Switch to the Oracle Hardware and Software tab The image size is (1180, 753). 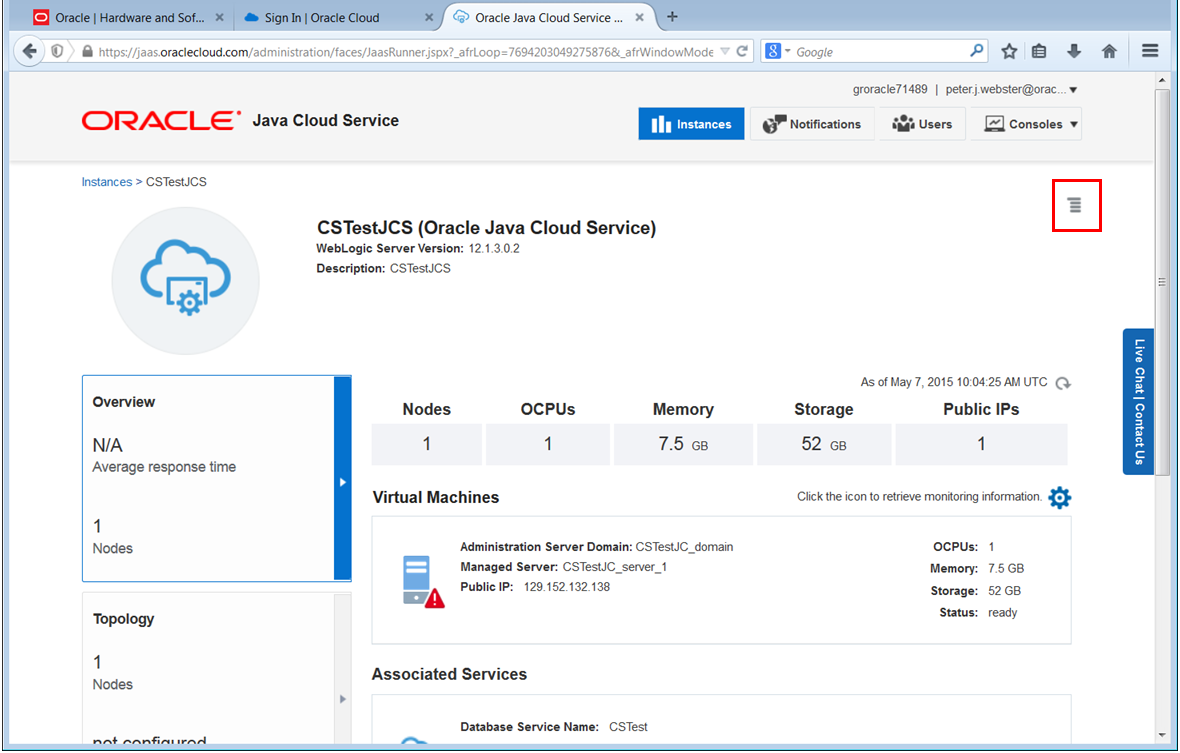click(128, 17)
